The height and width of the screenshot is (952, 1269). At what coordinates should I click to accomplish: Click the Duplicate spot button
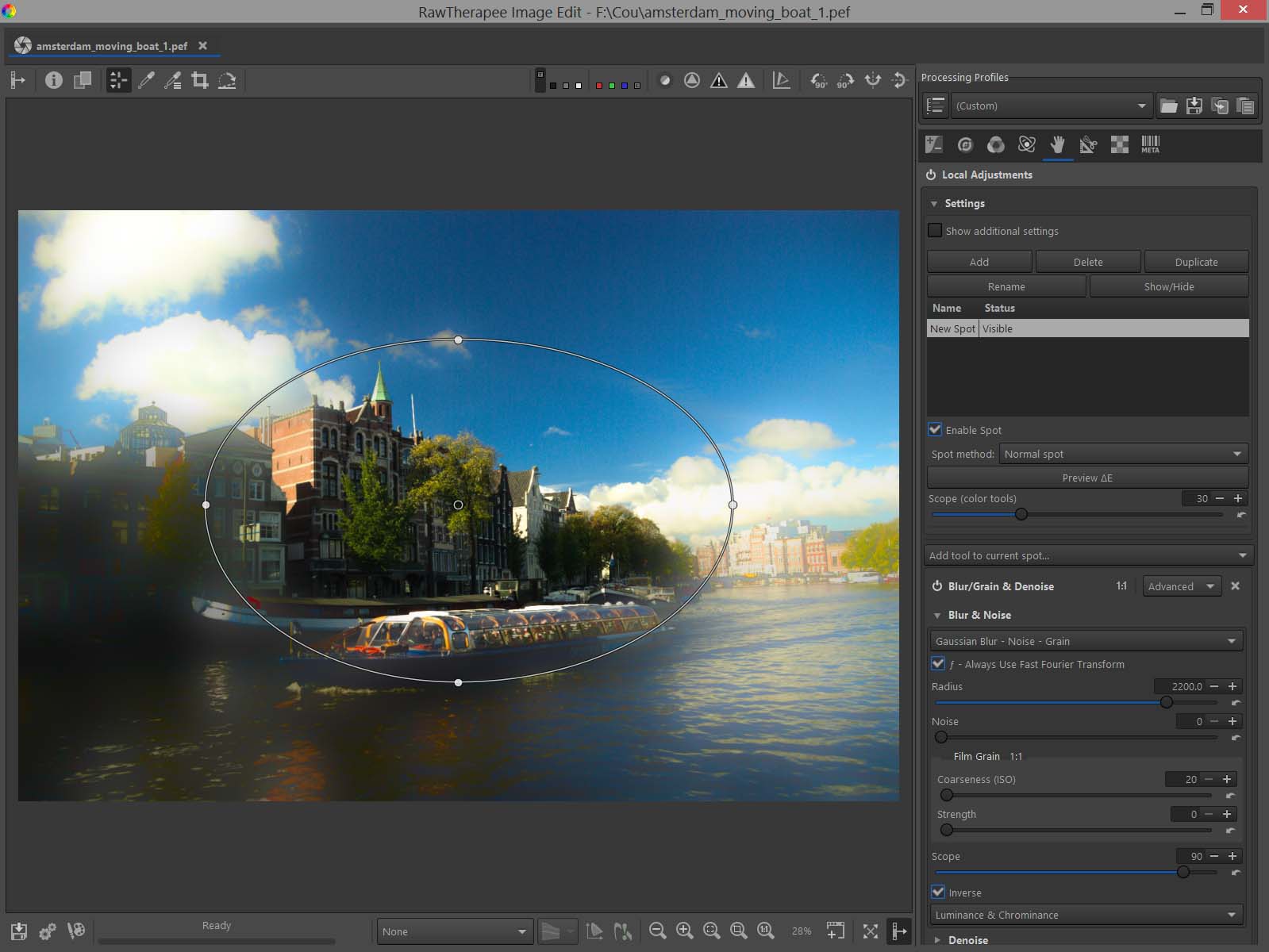pos(1195,262)
